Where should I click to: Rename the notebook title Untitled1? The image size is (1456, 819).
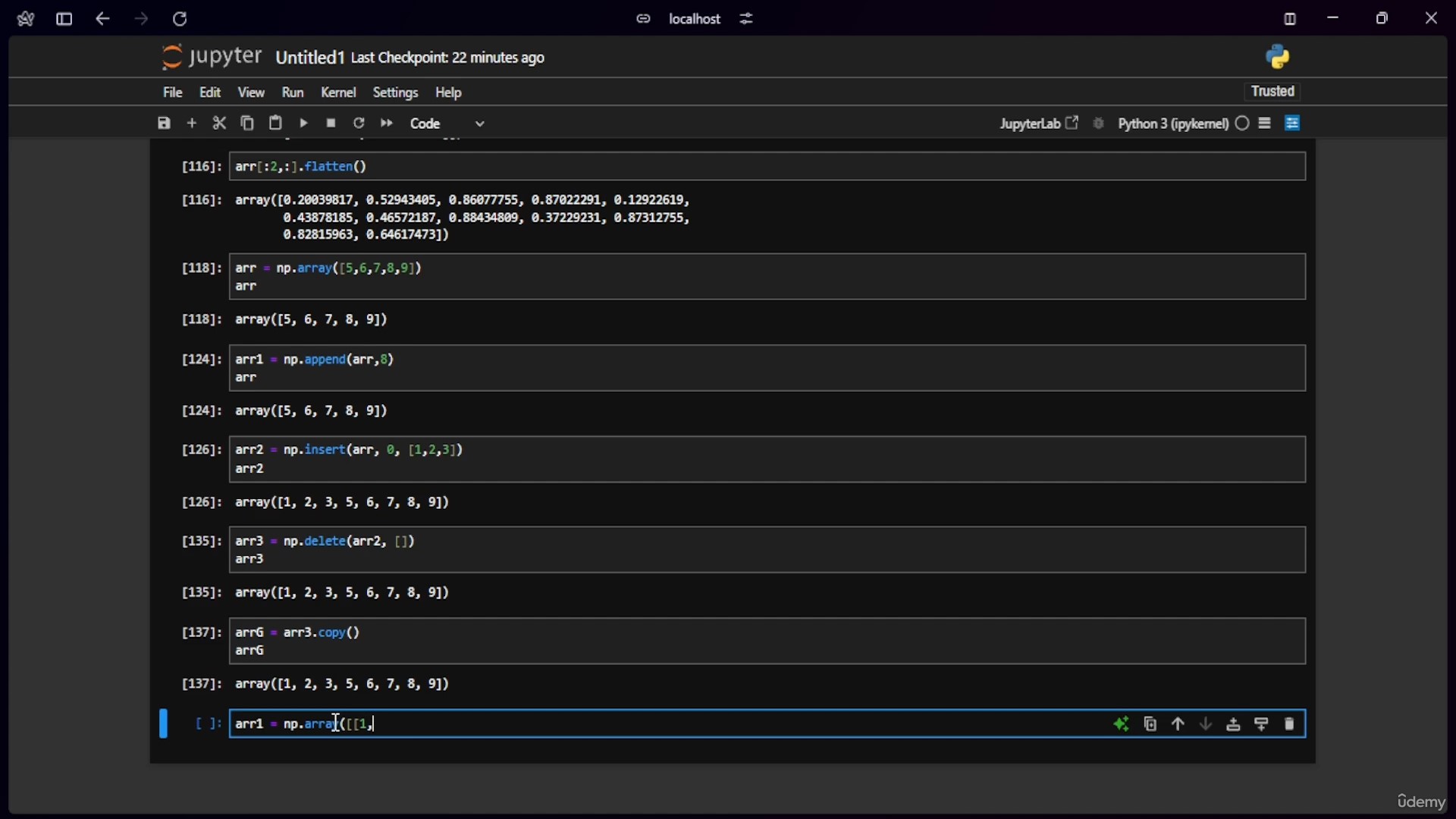[x=309, y=58]
